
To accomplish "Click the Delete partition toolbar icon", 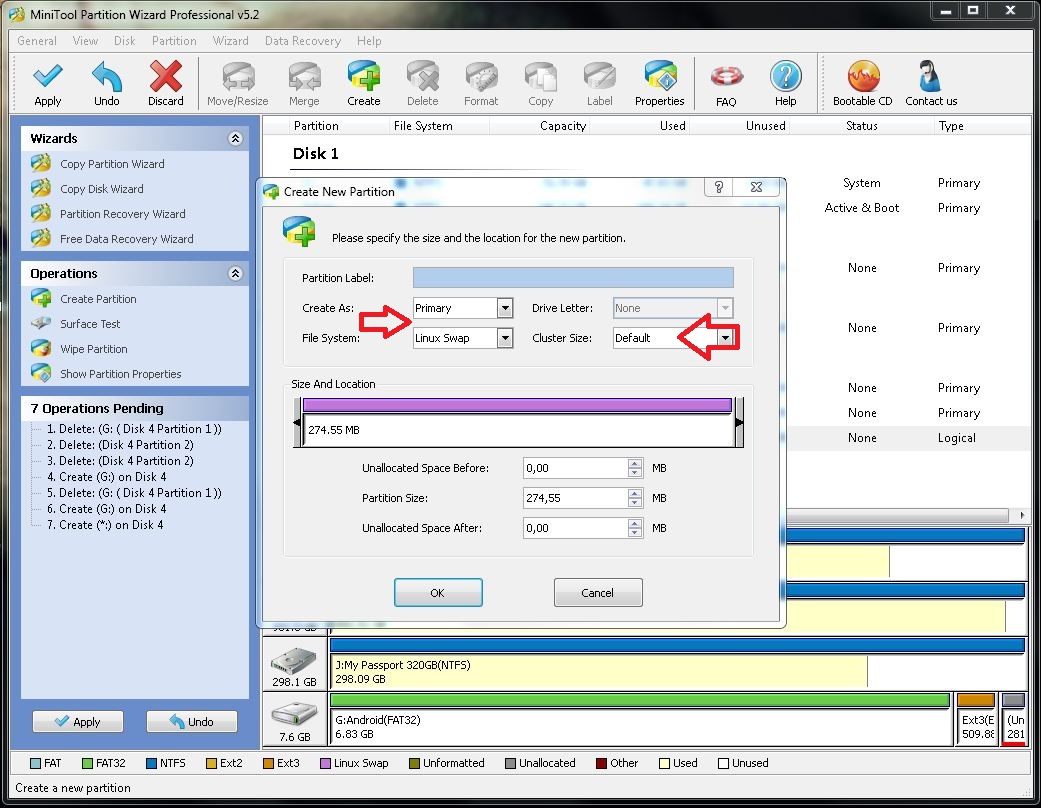I will [423, 76].
